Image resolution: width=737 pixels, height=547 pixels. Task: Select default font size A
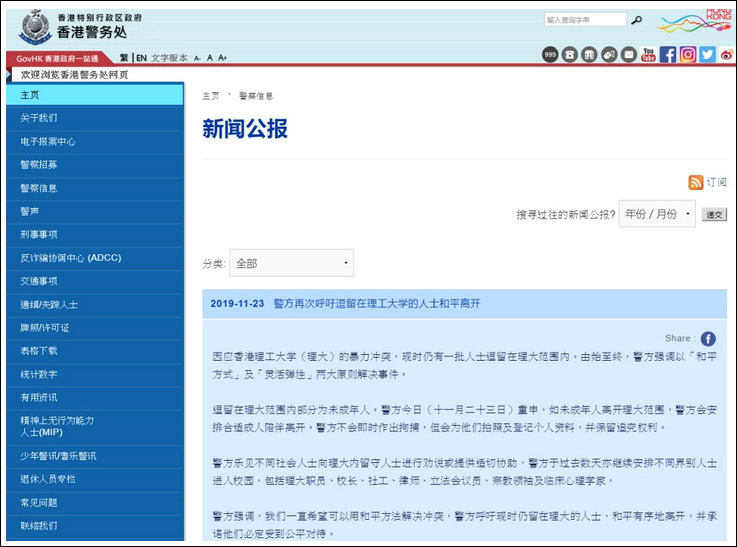coord(210,58)
